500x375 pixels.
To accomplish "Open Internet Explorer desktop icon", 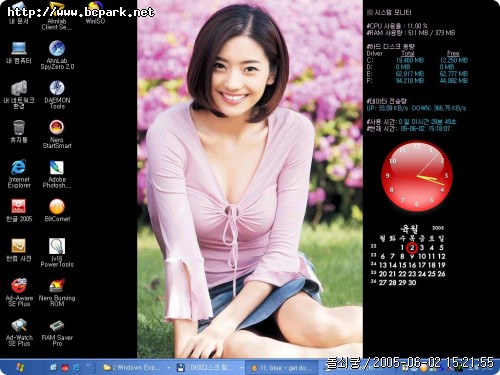I will click(x=19, y=174).
